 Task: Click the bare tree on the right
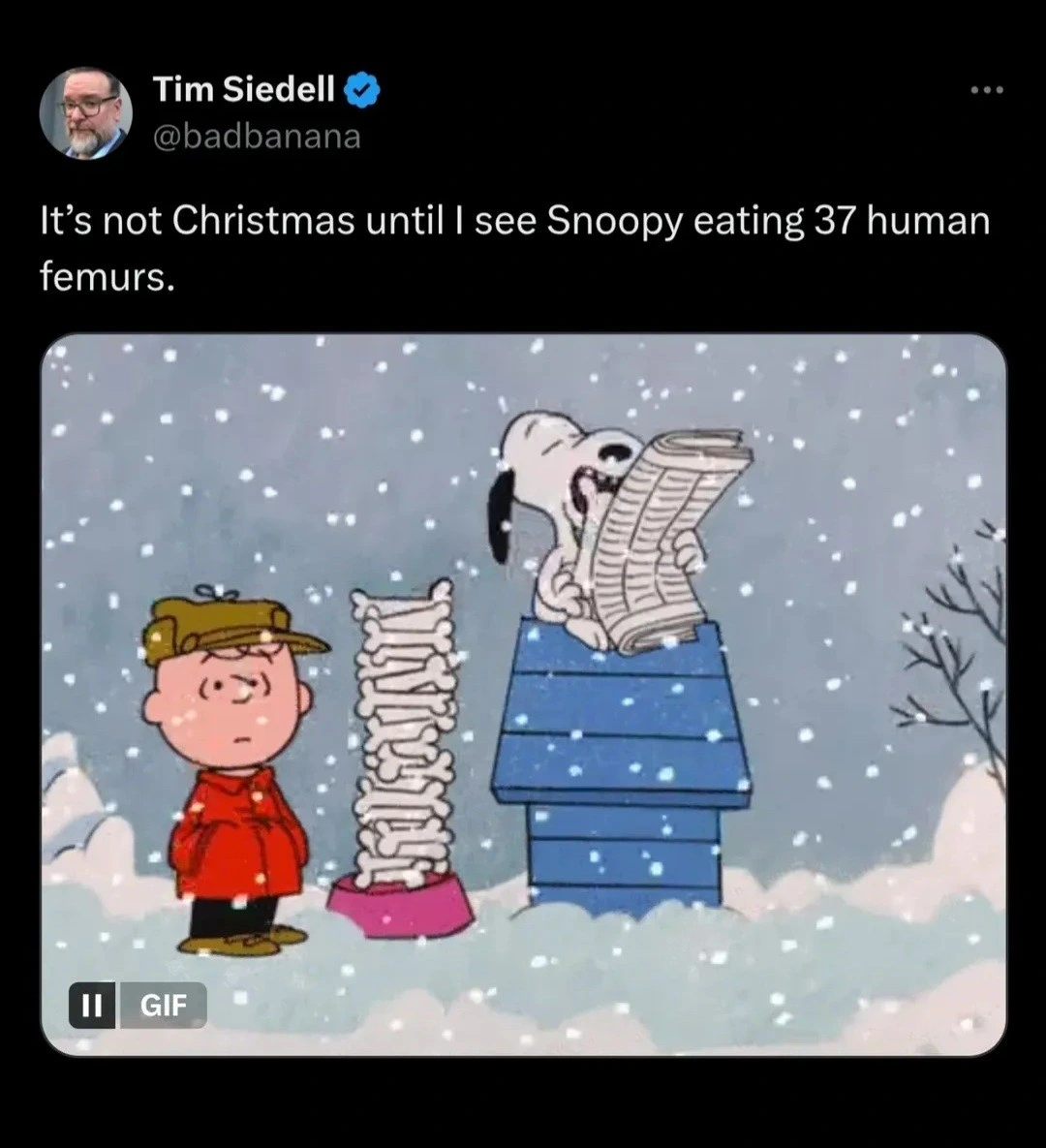[x=952, y=659]
